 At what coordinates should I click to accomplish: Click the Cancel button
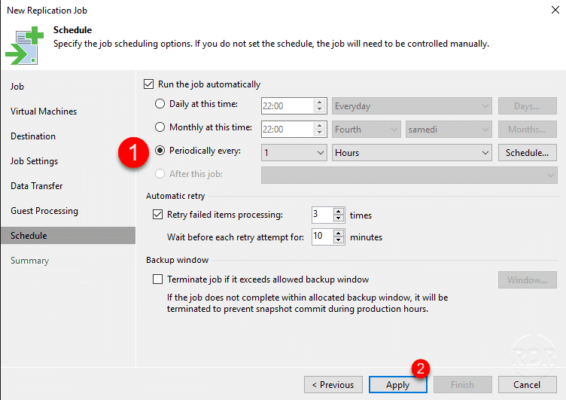[527, 384]
